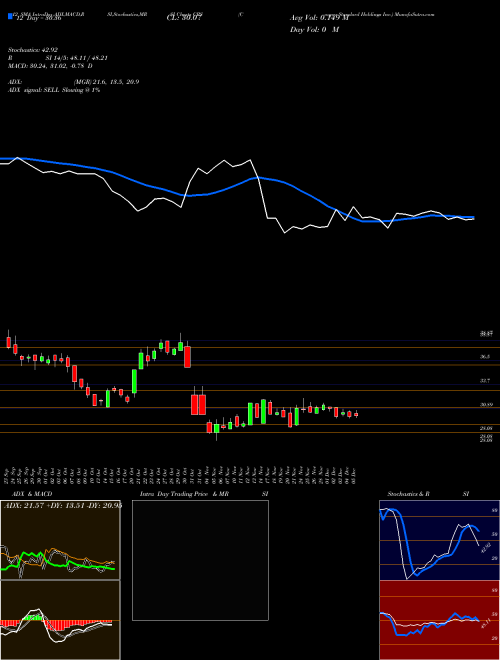Click the 'Day Vol: 0 M' label

click(x=314, y=30)
